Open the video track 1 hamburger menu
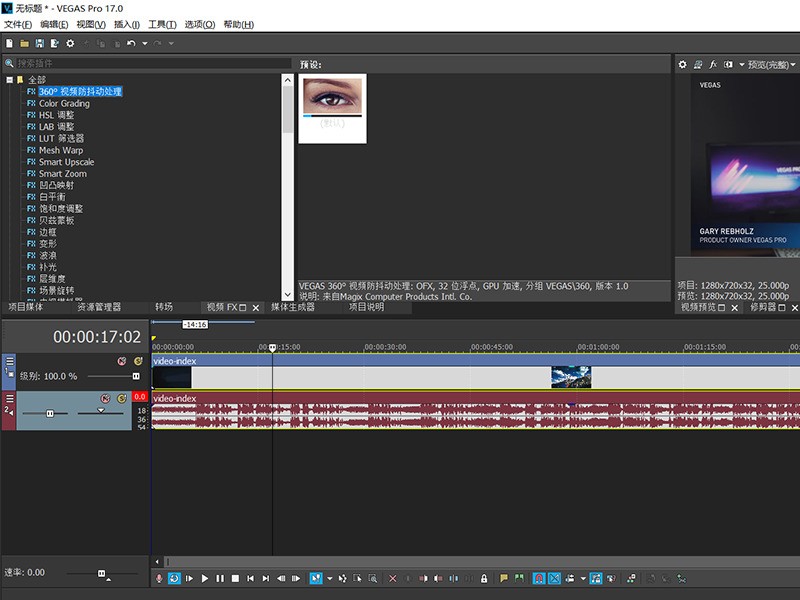The image size is (800, 600). click(10, 361)
